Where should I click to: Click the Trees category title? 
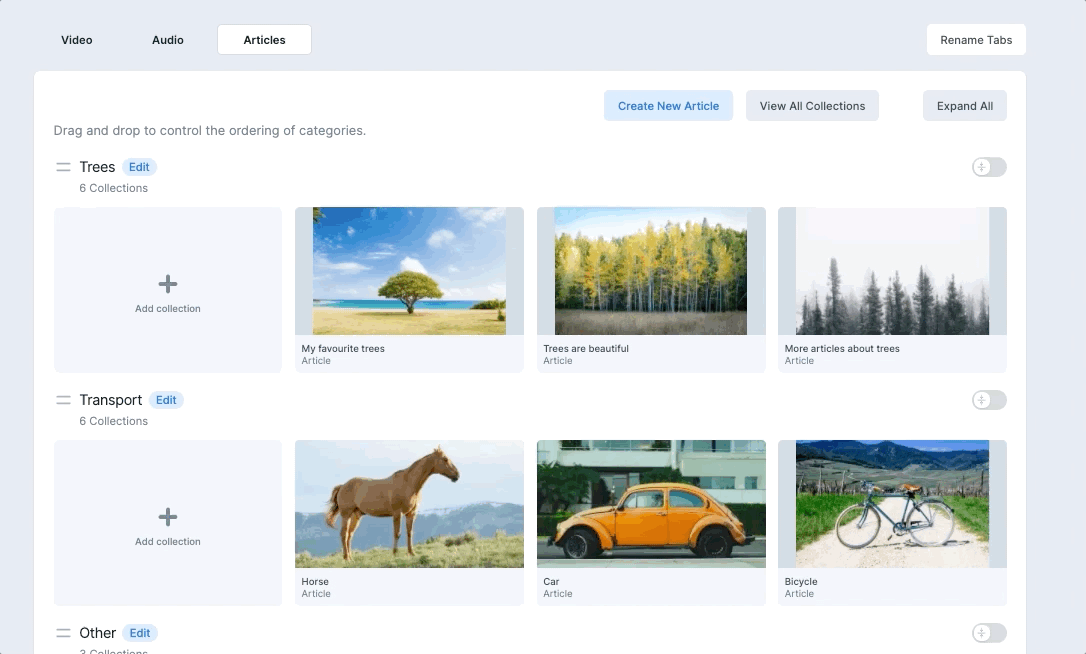click(x=97, y=167)
